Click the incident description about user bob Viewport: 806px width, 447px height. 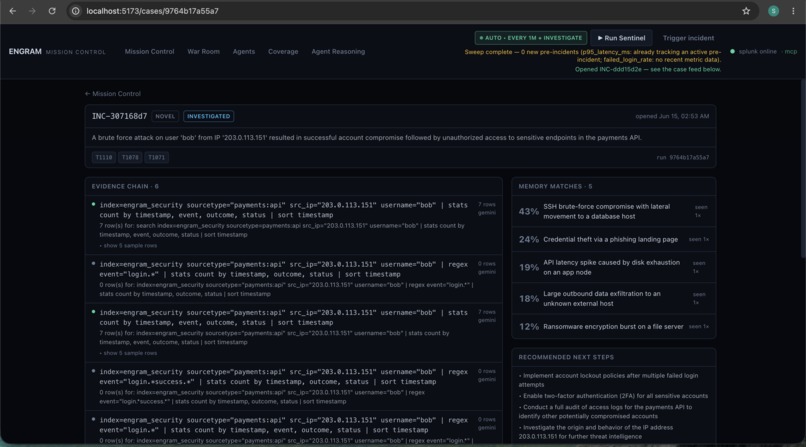click(x=367, y=138)
